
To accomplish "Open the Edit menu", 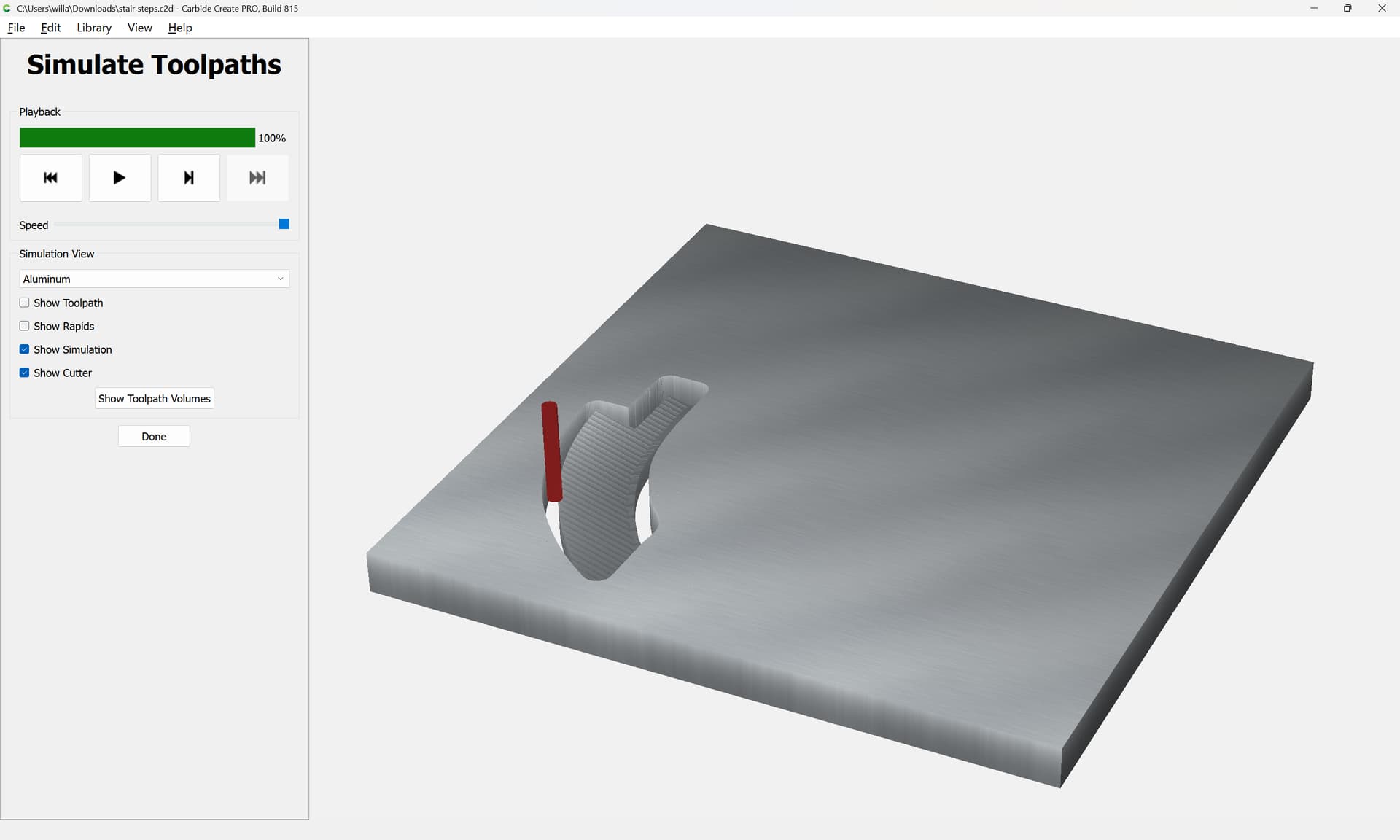I will coord(50,28).
